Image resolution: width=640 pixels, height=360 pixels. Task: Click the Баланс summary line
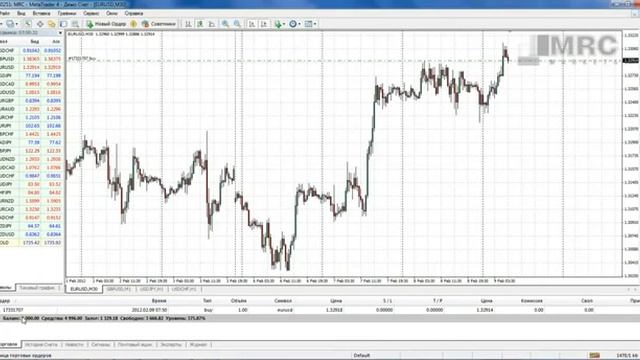tap(320, 318)
